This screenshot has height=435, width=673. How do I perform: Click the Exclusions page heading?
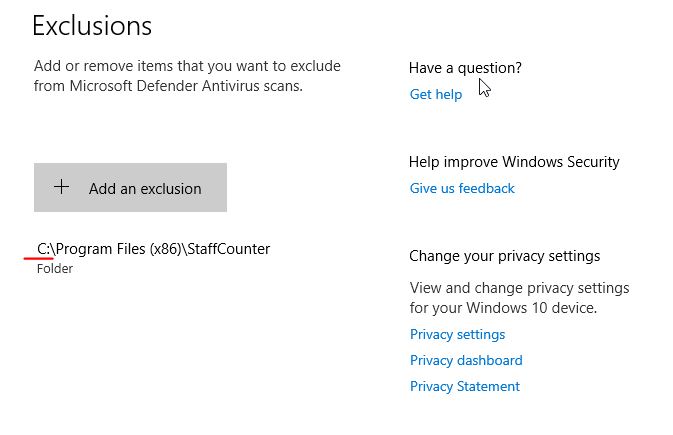point(92,26)
